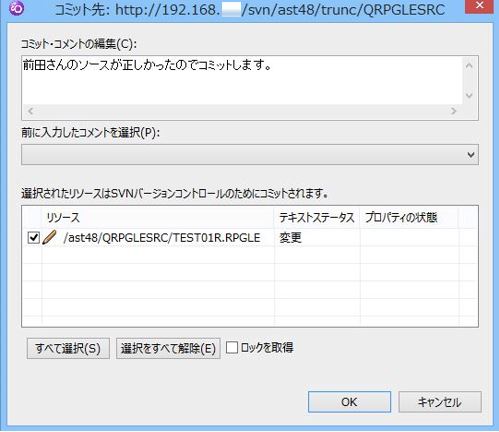Screen dimensions: 499x432
Task: Click inside the commit comment text area
Action: click(x=243, y=81)
